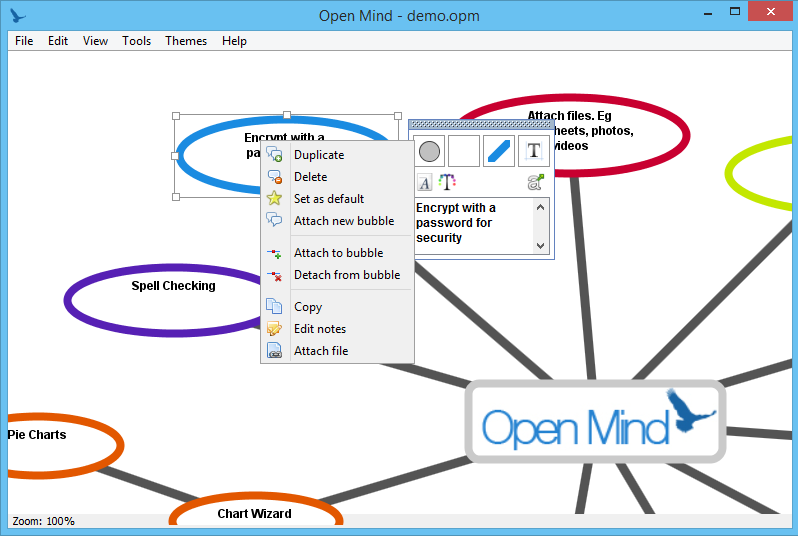Click the Copy pages icon

point(274,306)
